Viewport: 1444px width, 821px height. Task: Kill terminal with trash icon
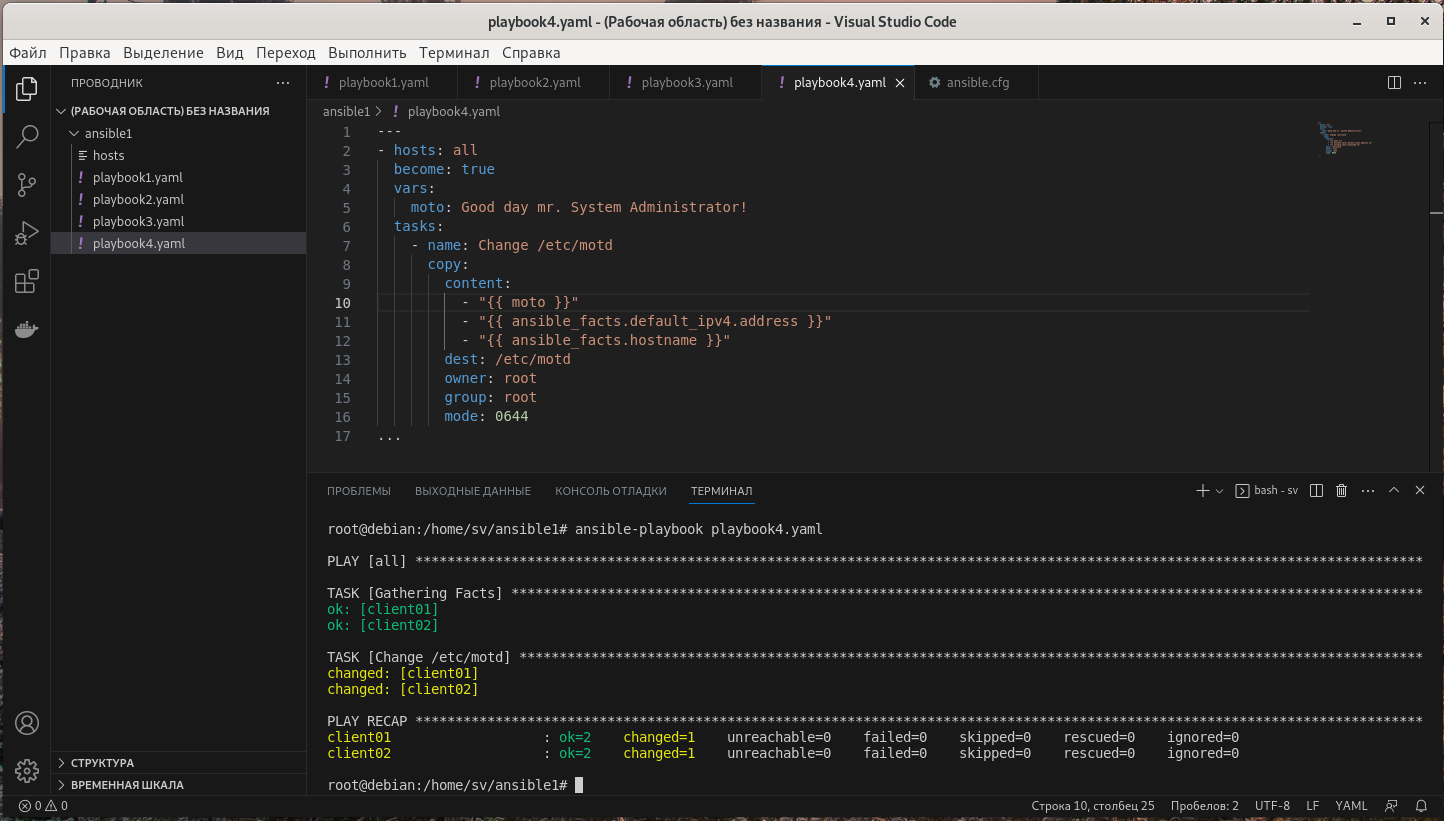pyautogui.click(x=1342, y=491)
